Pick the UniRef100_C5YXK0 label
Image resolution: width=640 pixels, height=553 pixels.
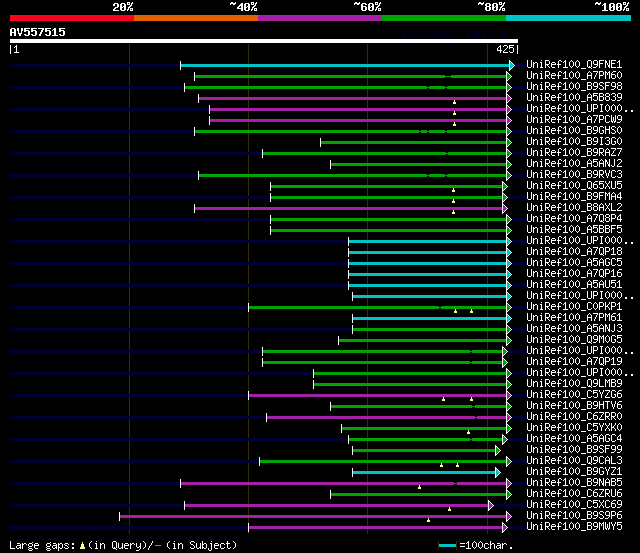point(574,428)
